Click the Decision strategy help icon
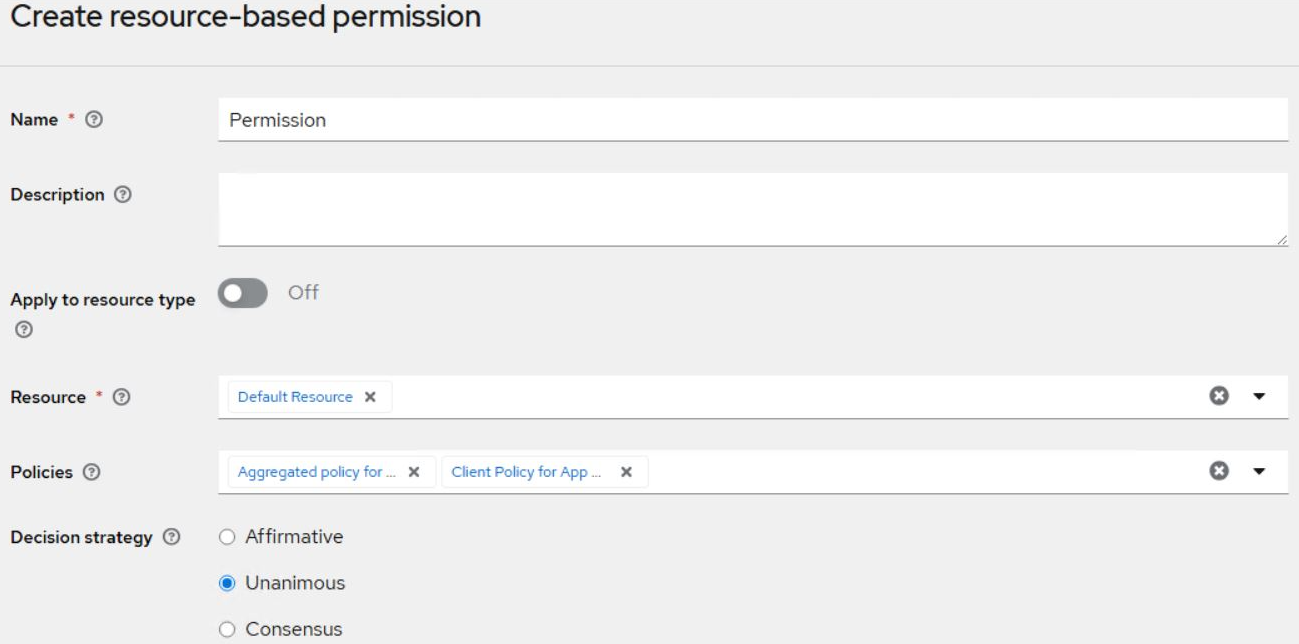Viewport: 1299px width, 644px height. click(x=171, y=538)
